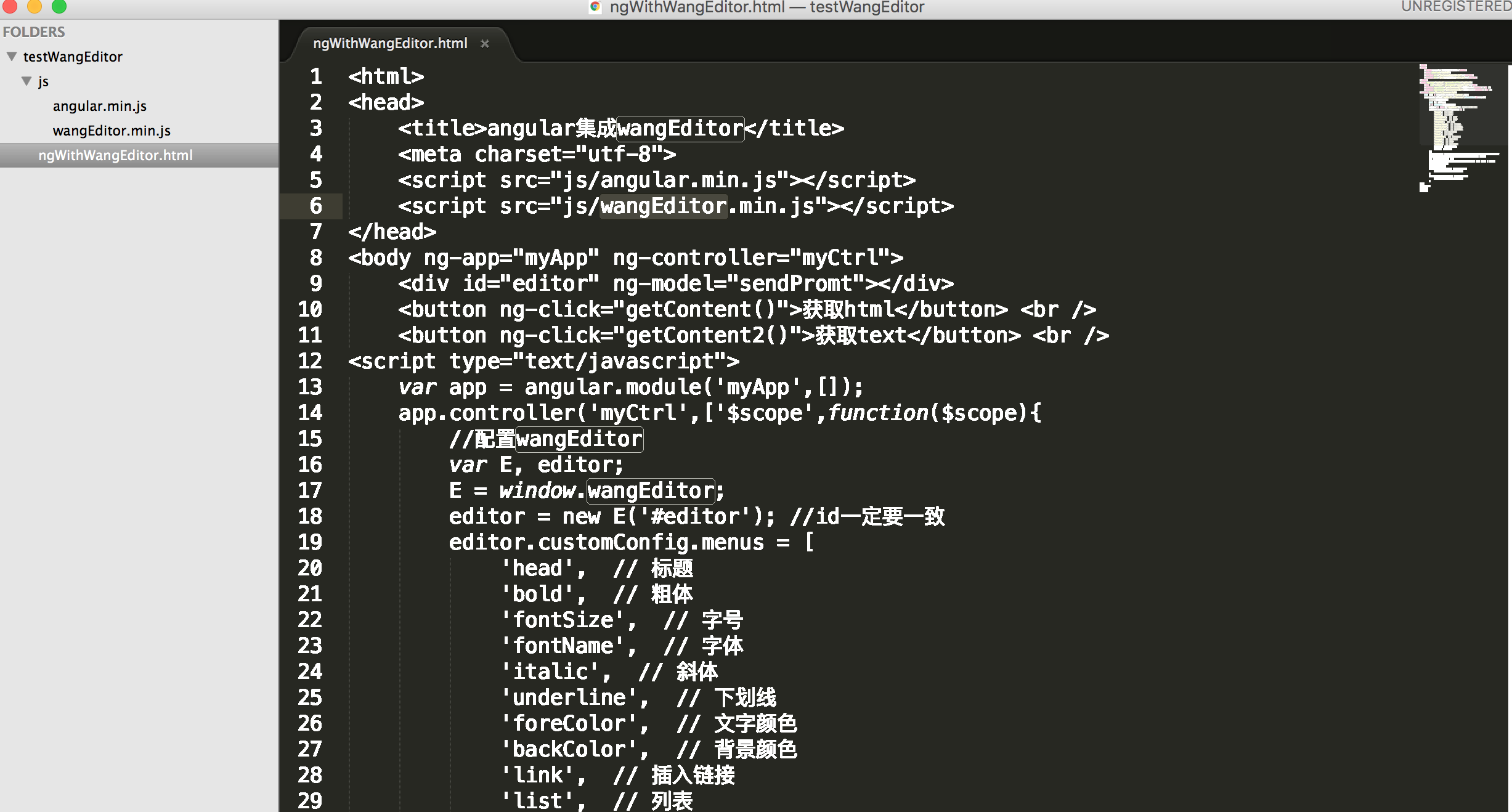
Task: Select ngWithWangEditor.html in sidebar
Action: tap(115, 155)
